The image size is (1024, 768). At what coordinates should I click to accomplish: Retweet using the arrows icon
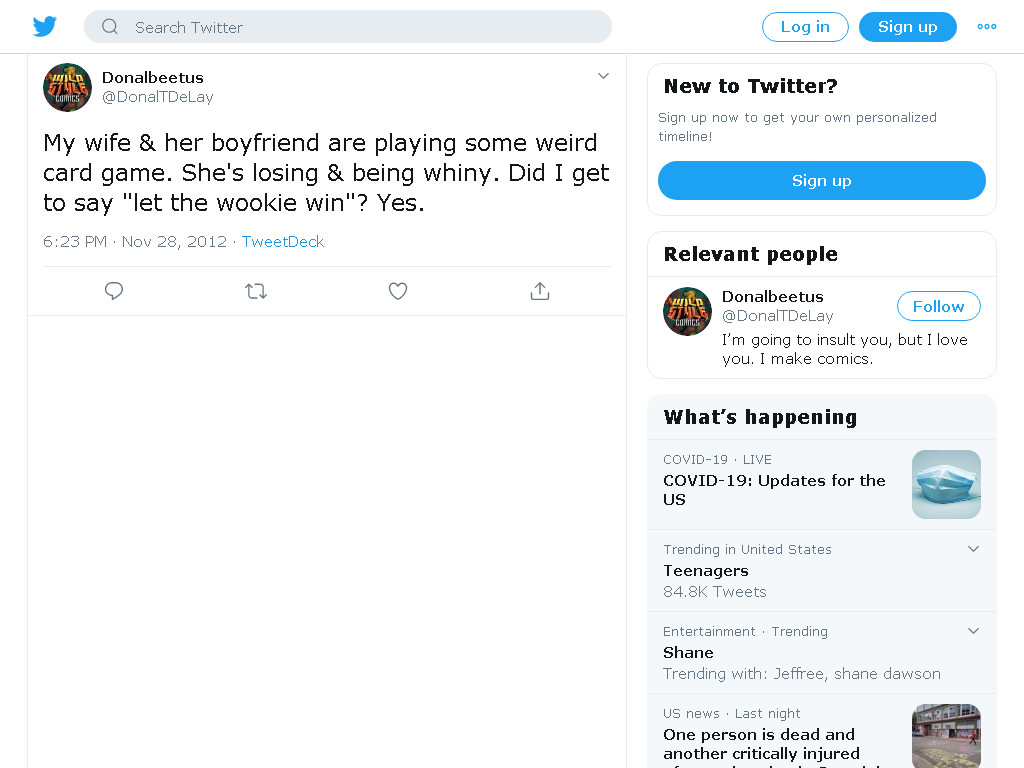tap(256, 291)
